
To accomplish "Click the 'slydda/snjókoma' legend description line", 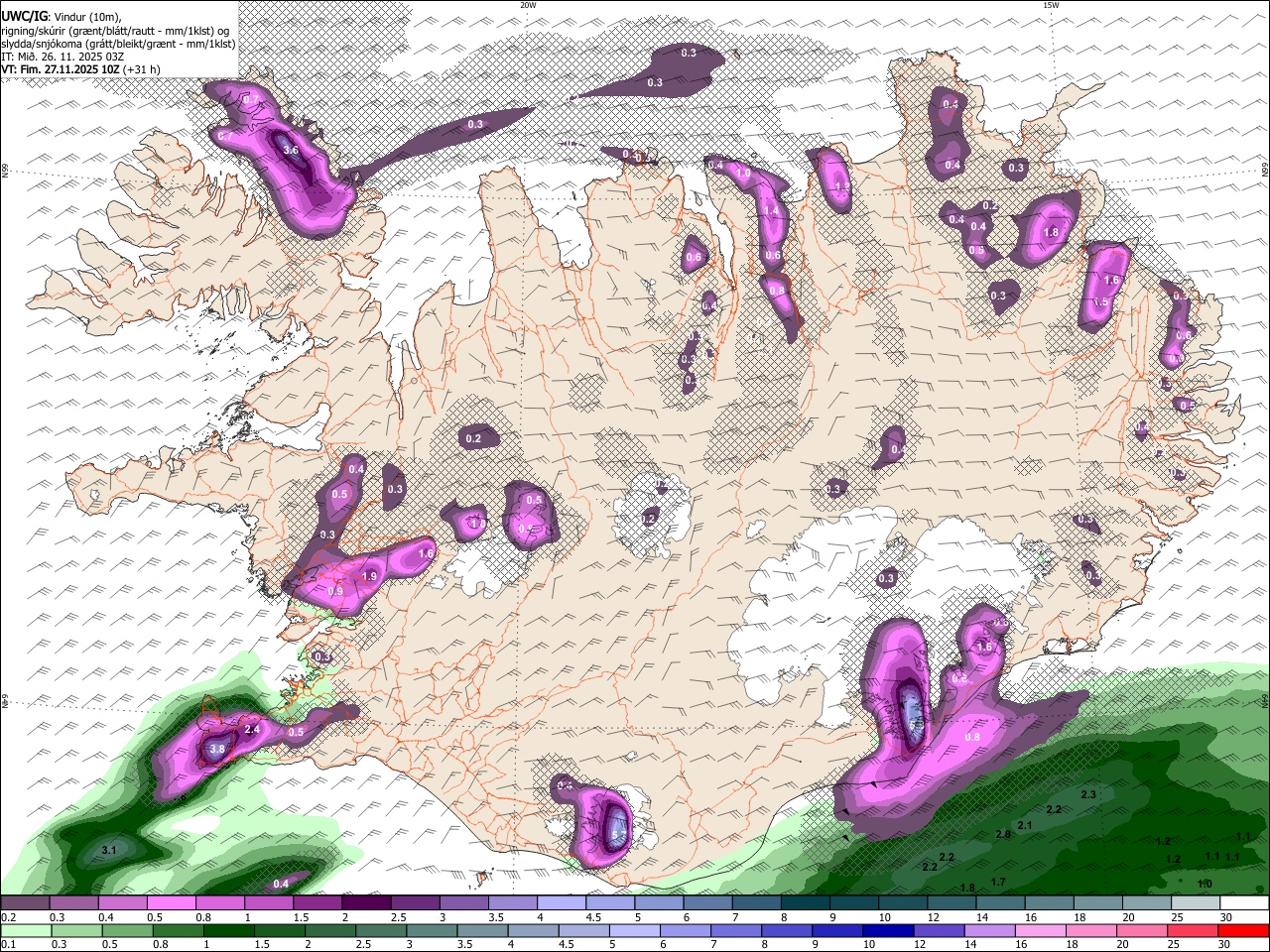I will pyautogui.click(x=118, y=44).
